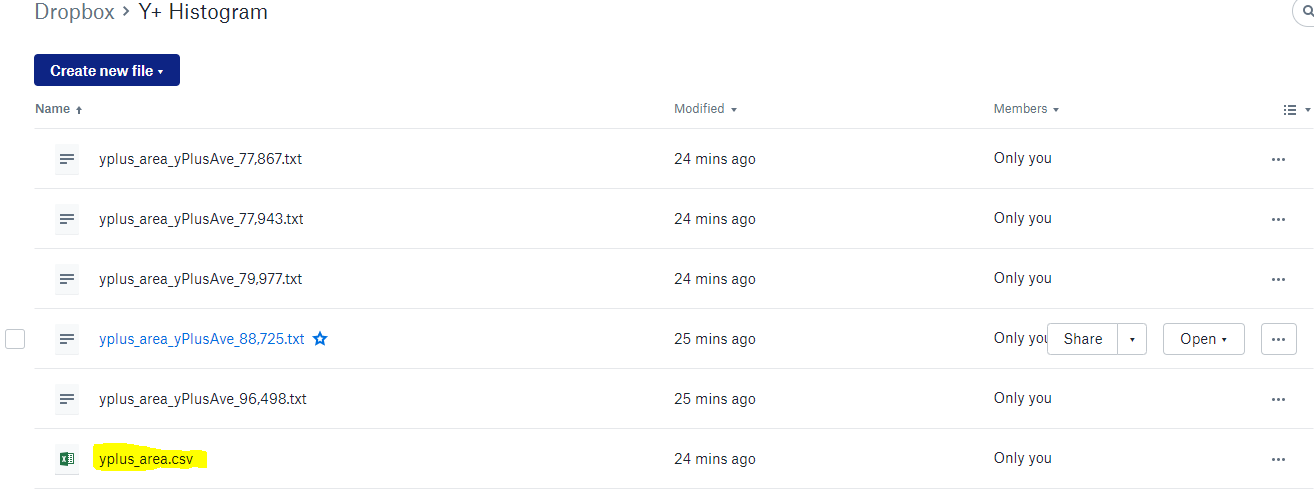Expand the Share button dropdown arrow
This screenshot has height=491, width=1314.
pos(1132,339)
